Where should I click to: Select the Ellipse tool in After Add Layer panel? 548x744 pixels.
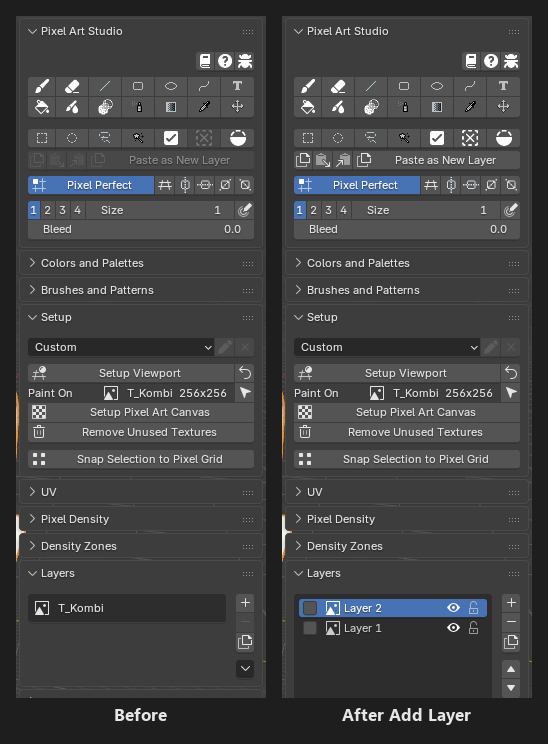(x=437, y=86)
